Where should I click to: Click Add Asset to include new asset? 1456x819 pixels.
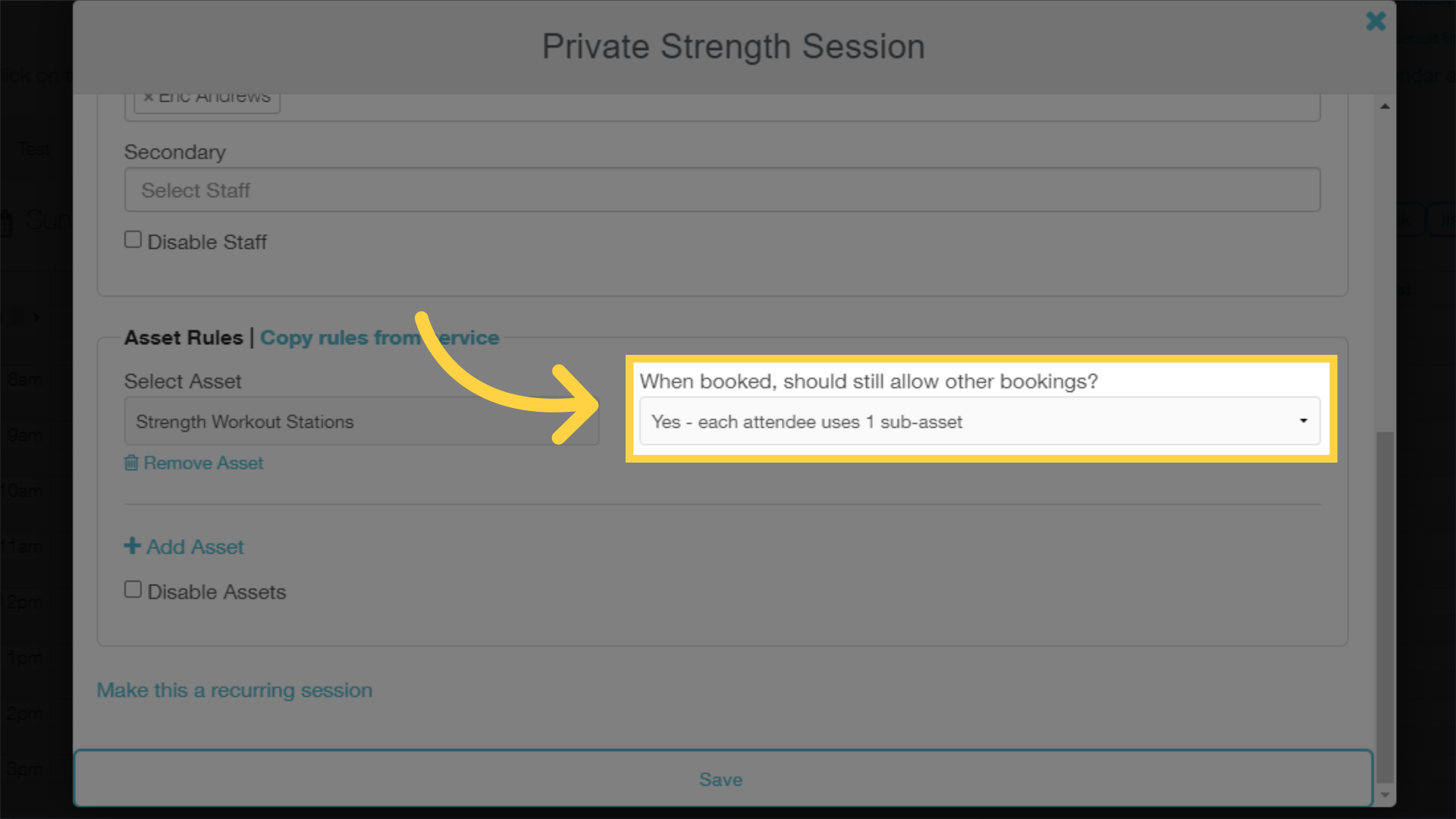[x=184, y=547]
